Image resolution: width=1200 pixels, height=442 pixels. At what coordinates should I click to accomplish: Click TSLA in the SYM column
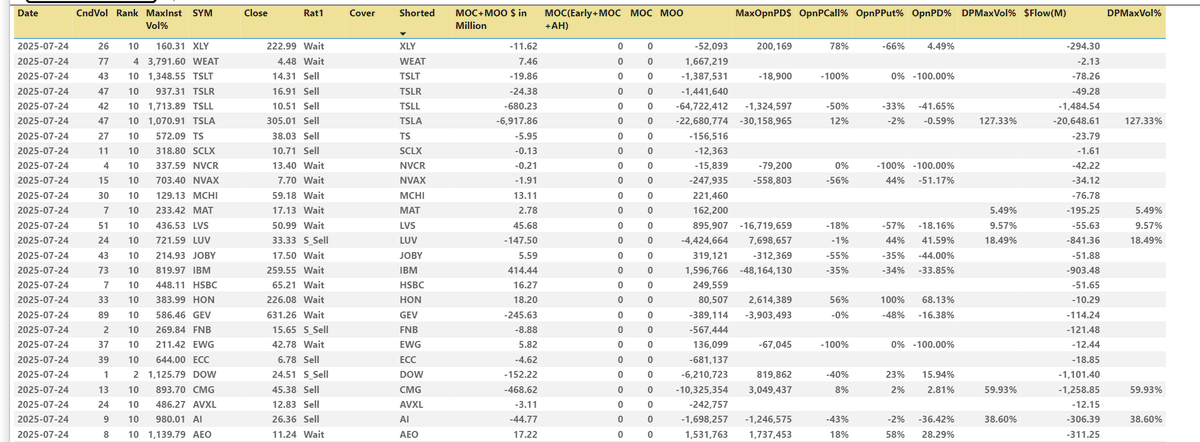click(203, 119)
